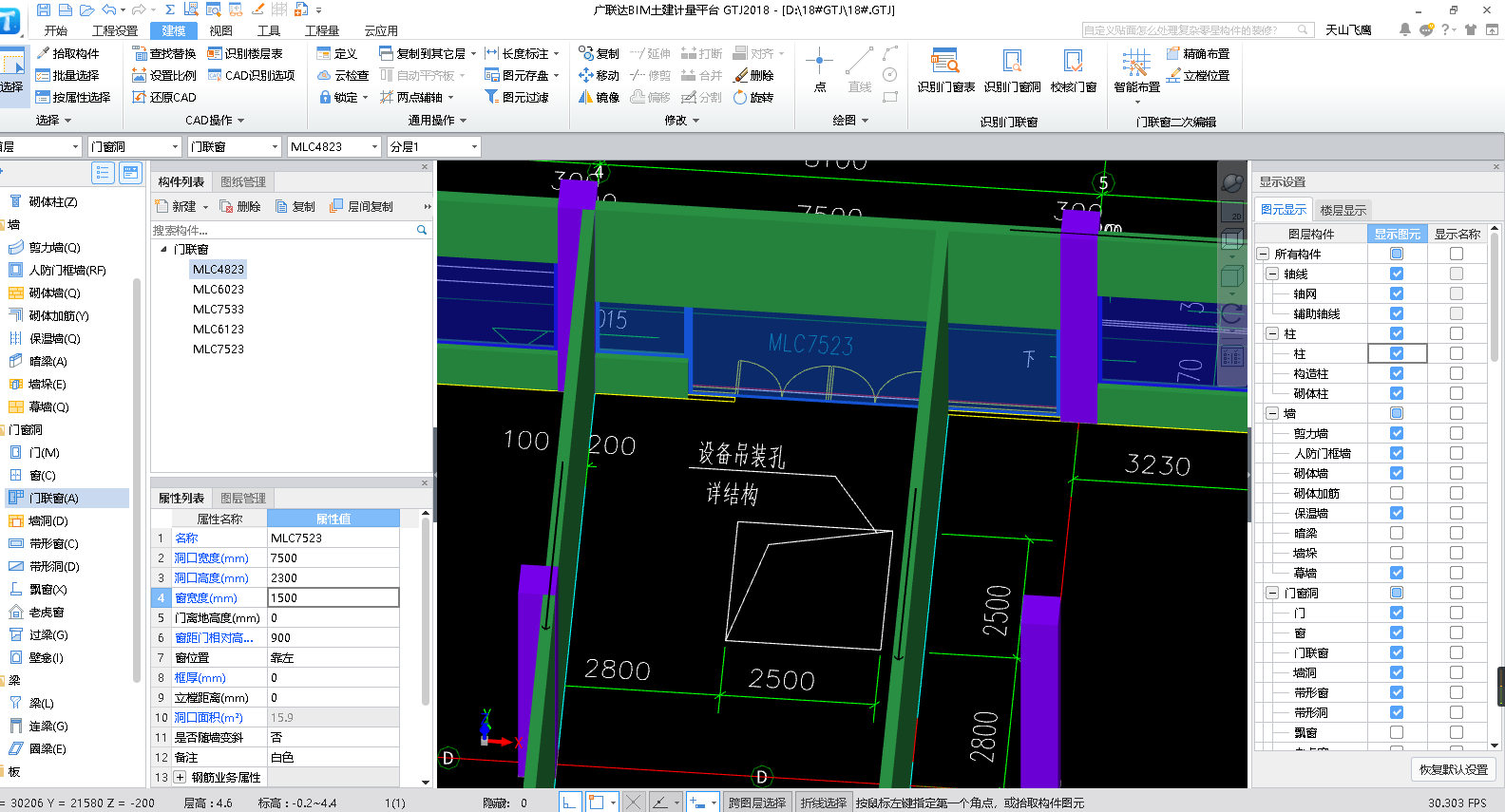Switch to 楼层显示 tab
This screenshot has height=812, width=1505.
(x=1343, y=210)
